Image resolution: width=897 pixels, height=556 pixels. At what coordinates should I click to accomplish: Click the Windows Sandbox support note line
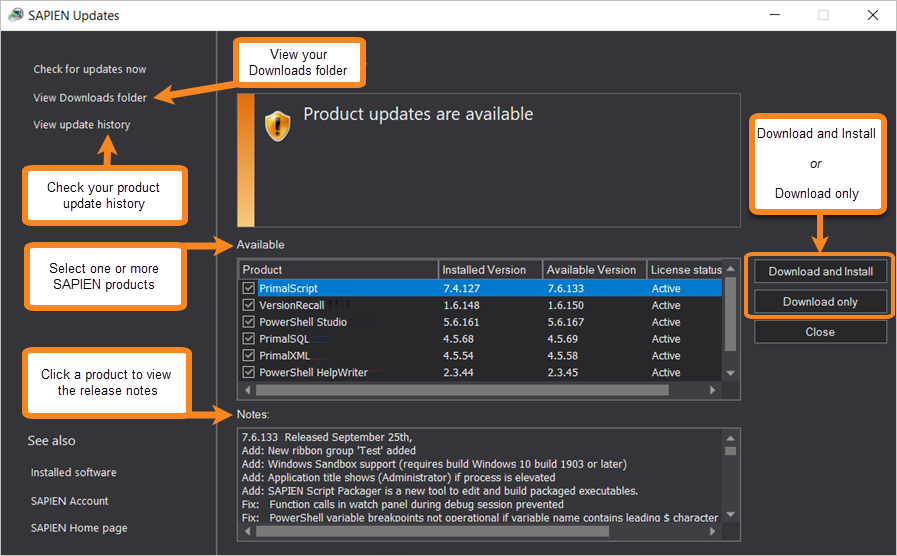click(434, 464)
